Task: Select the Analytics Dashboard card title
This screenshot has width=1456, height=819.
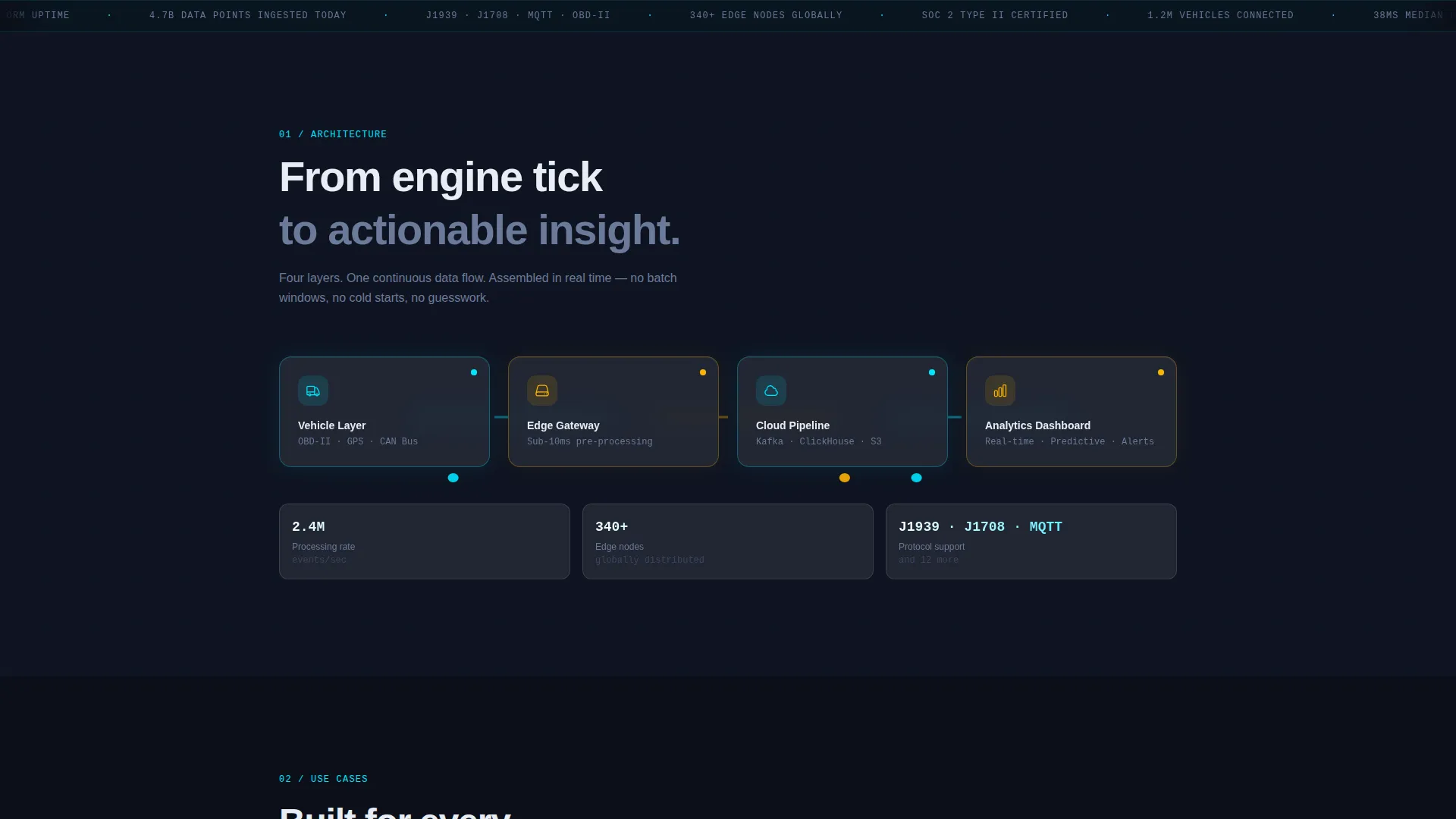Action: click(x=1037, y=425)
